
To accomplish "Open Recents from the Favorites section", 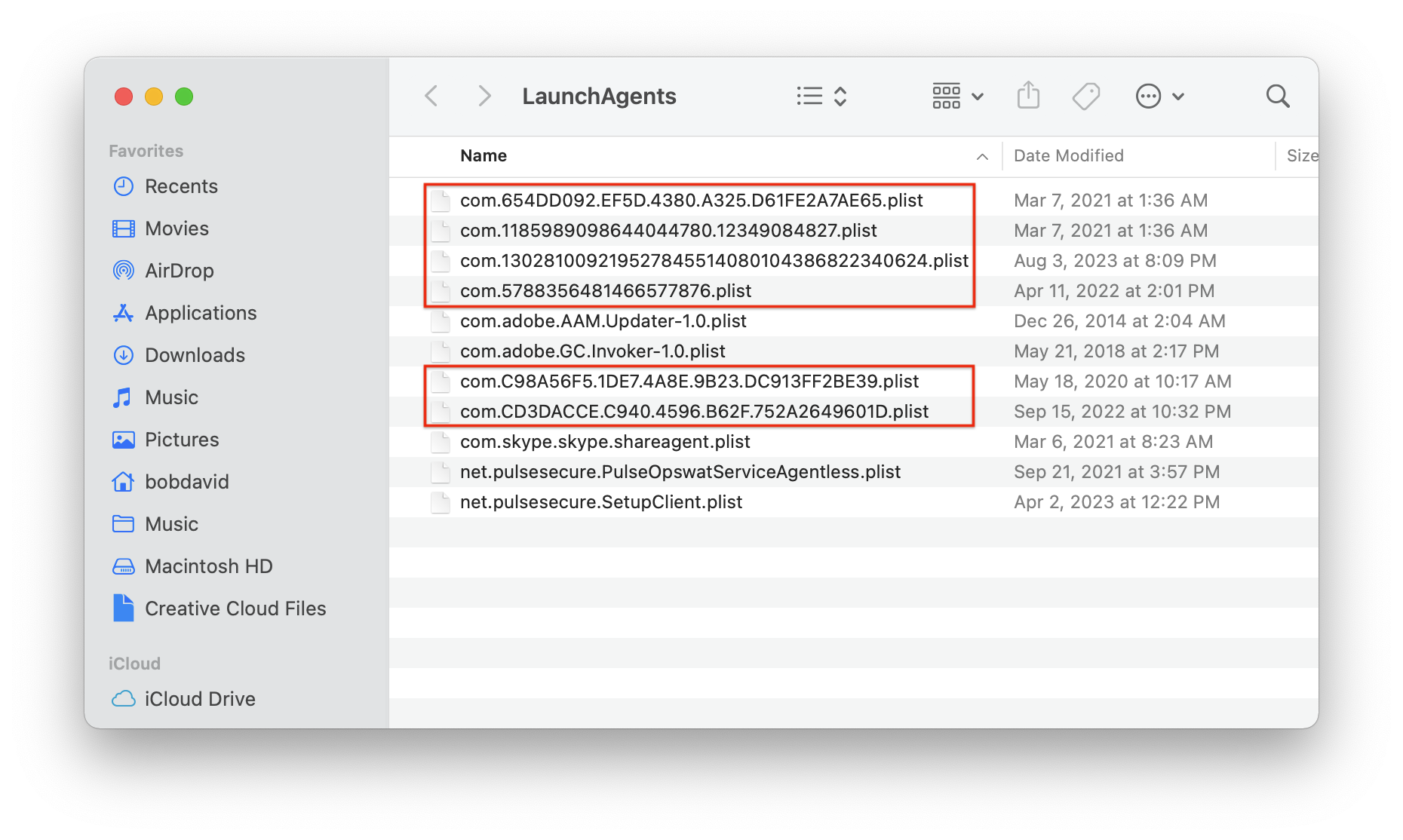I will (181, 185).
